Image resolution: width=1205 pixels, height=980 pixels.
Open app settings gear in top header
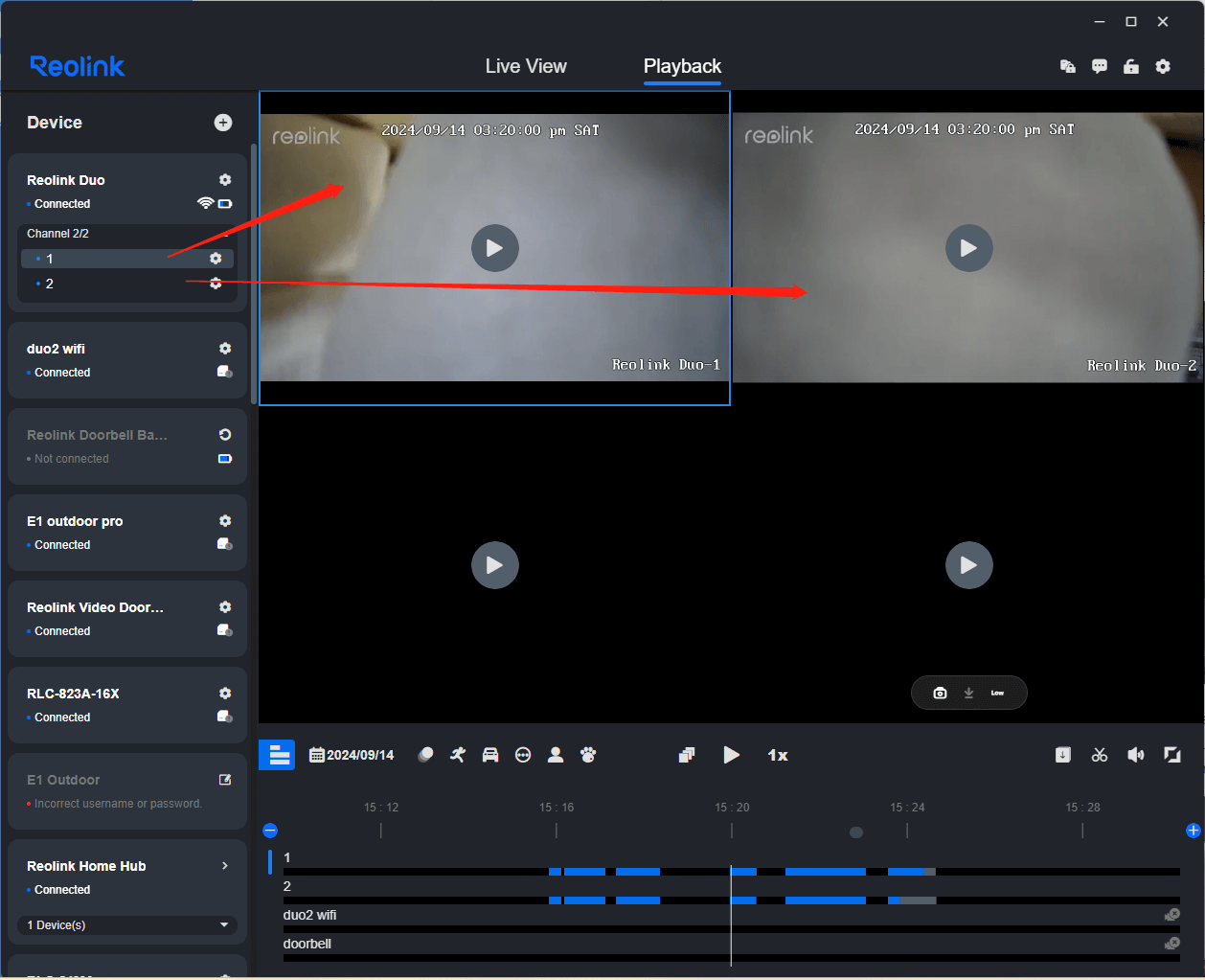click(x=1163, y=66)
